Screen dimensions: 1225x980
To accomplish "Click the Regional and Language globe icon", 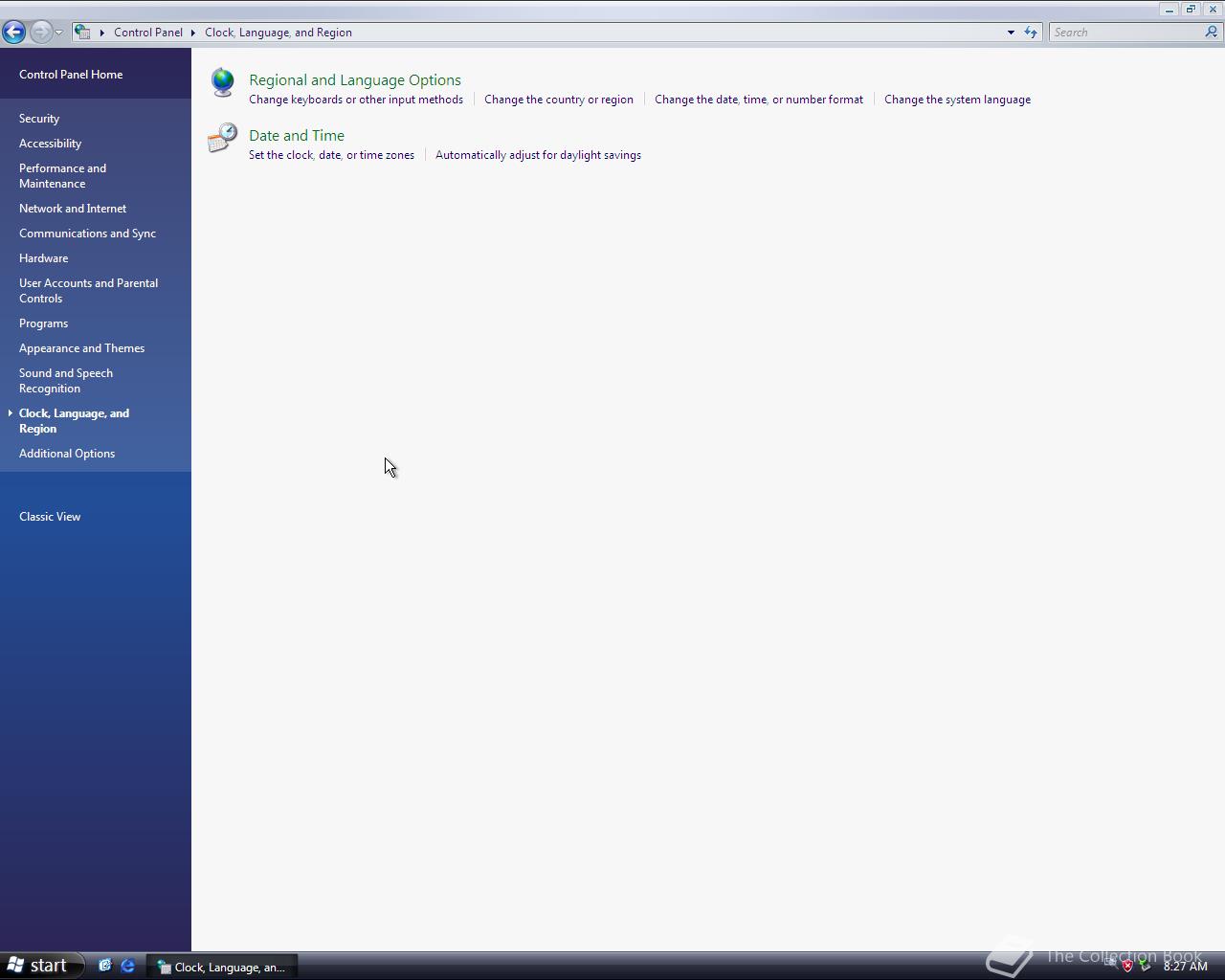I will [223, 83].
